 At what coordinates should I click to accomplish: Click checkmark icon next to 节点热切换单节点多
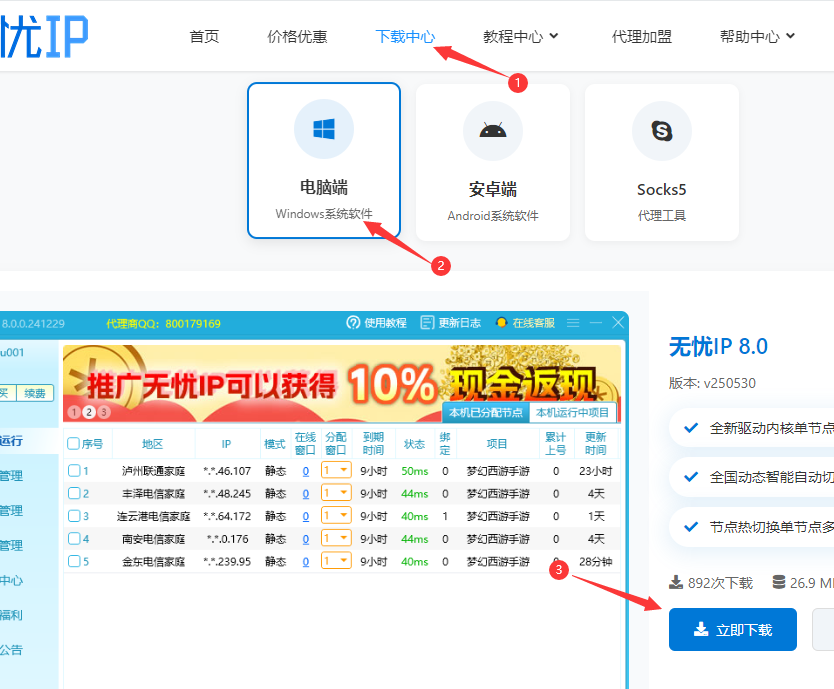pyautogui.click(x=691, y=527)
